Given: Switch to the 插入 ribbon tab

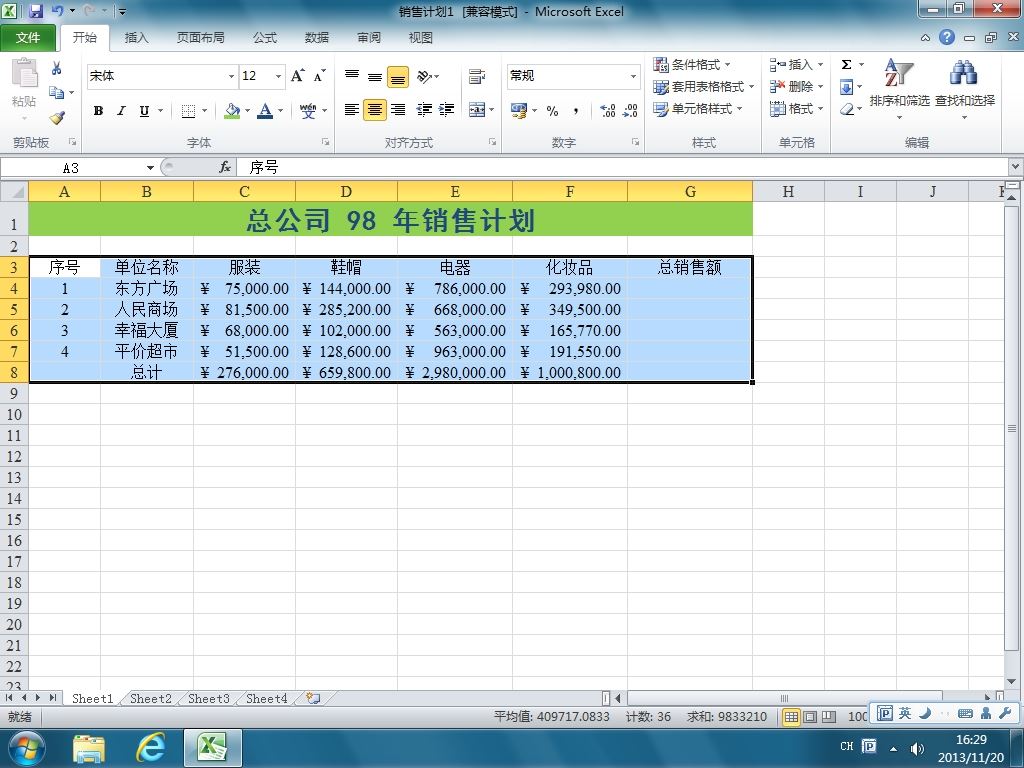Looking at the screenshot, I should (x=136, y=38).
